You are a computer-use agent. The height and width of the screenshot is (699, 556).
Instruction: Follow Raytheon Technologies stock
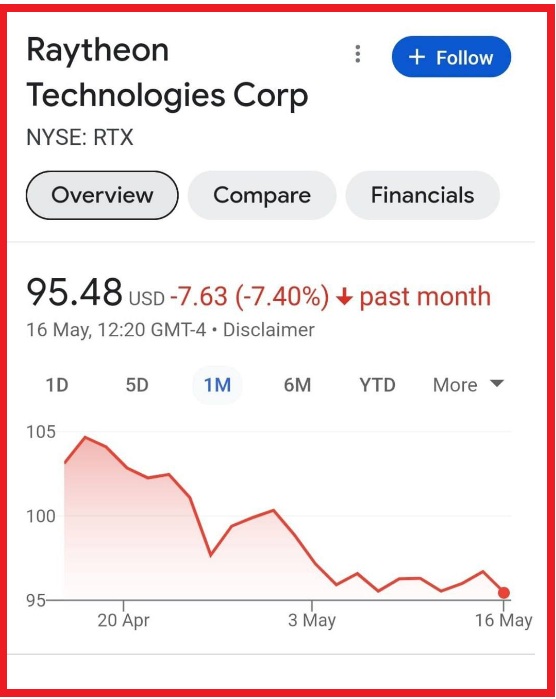(451, 57)
